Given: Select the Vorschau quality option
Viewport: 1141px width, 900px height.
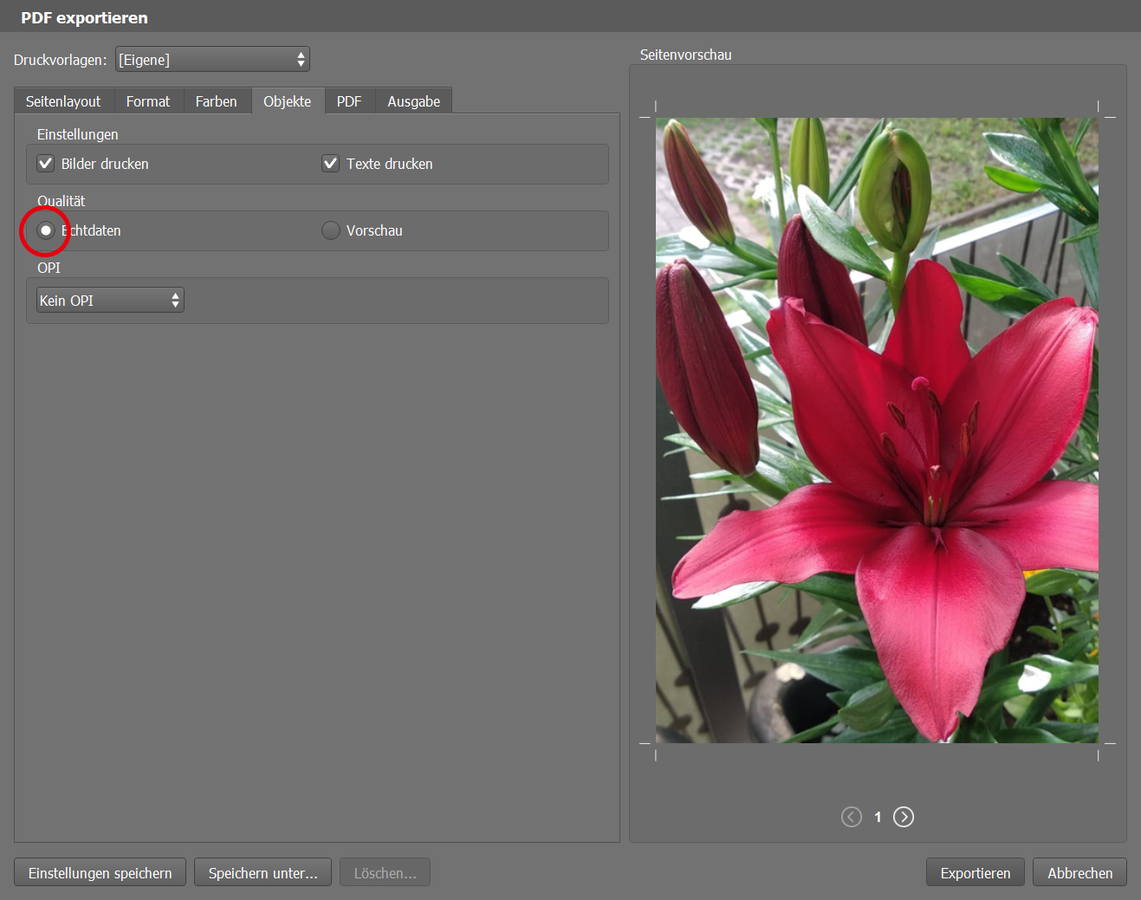Looking at the screenshot, I should 330,231.
